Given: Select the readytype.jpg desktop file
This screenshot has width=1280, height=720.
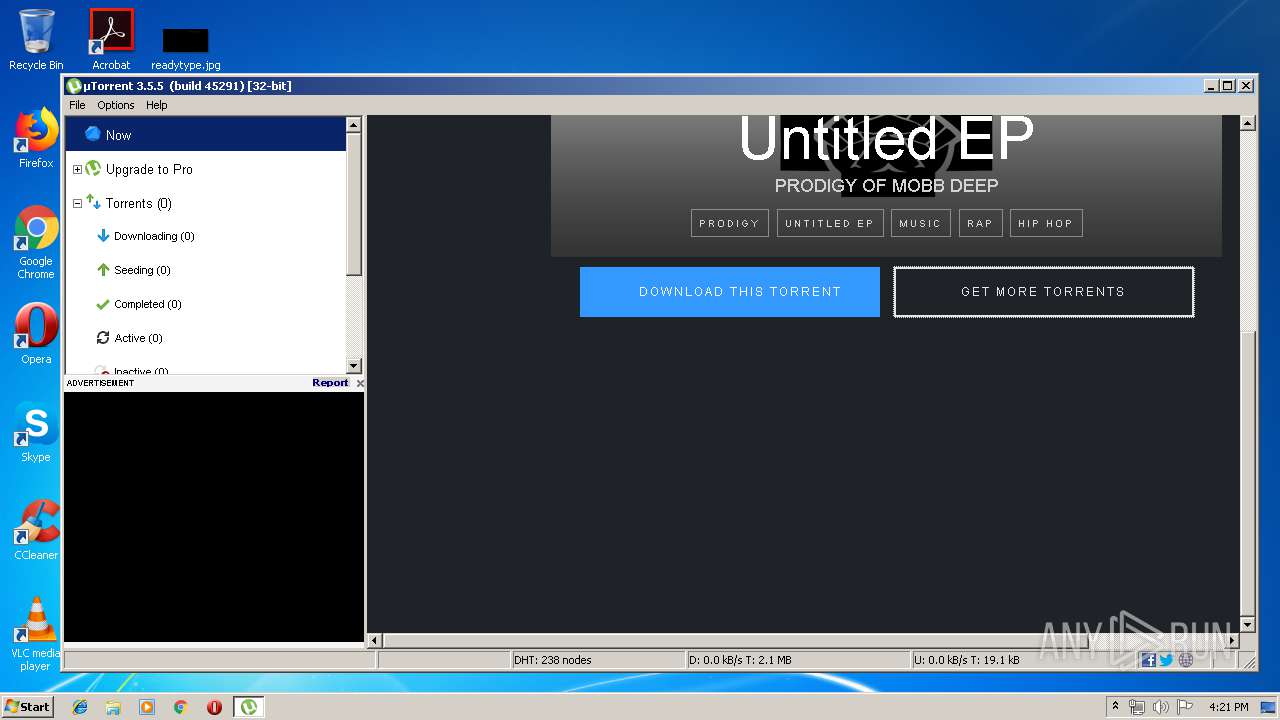Looking at the screenshot, I should click(x=186, y=49).
